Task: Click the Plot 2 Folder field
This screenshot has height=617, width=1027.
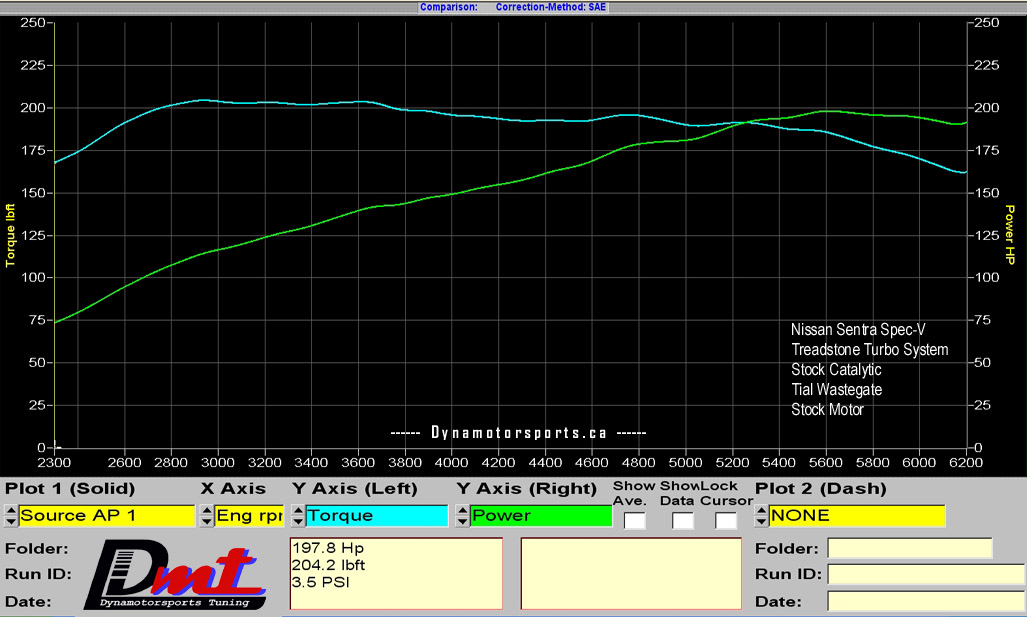Action: [910, 548]
